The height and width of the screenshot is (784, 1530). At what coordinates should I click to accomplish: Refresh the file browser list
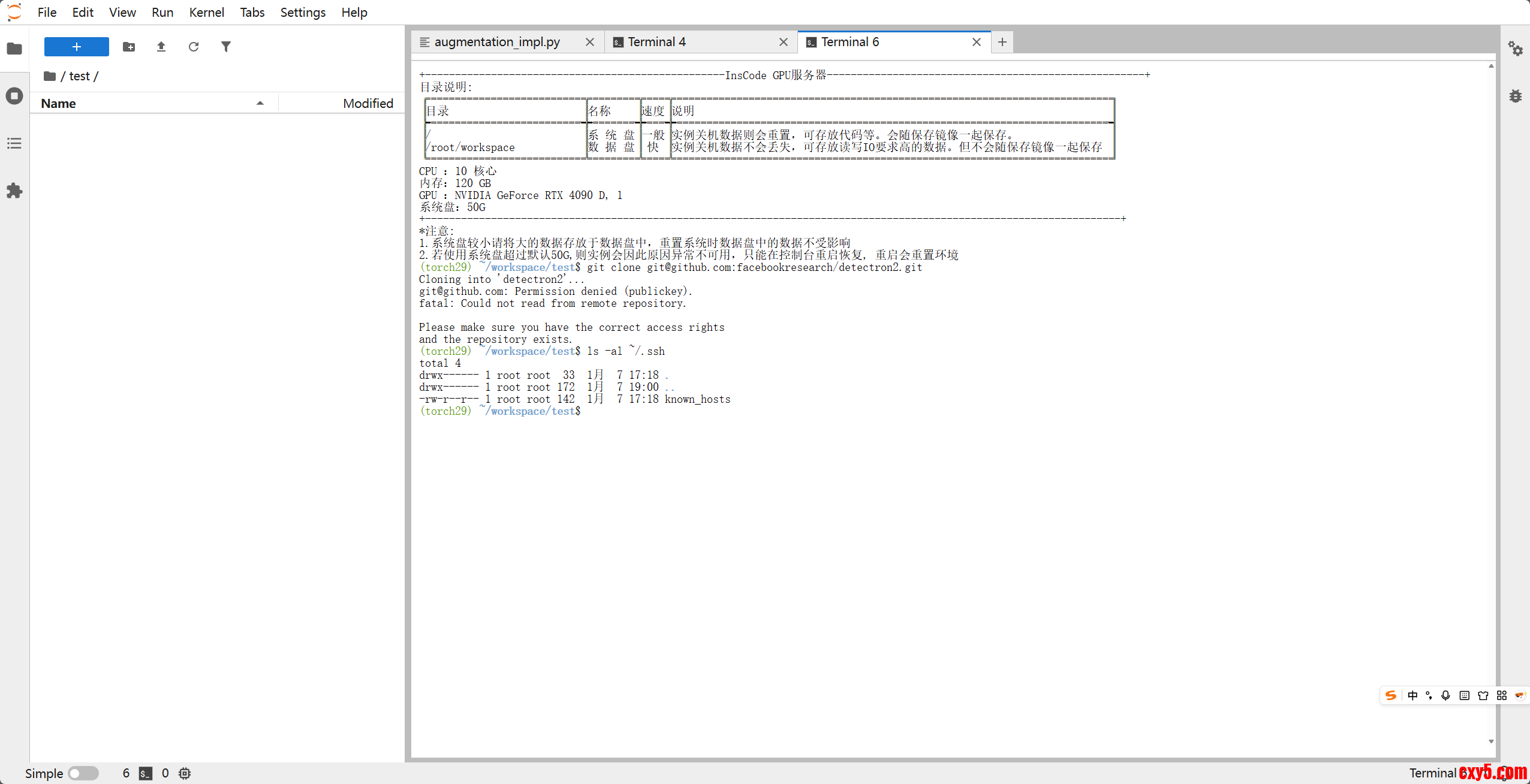(194, 47)
